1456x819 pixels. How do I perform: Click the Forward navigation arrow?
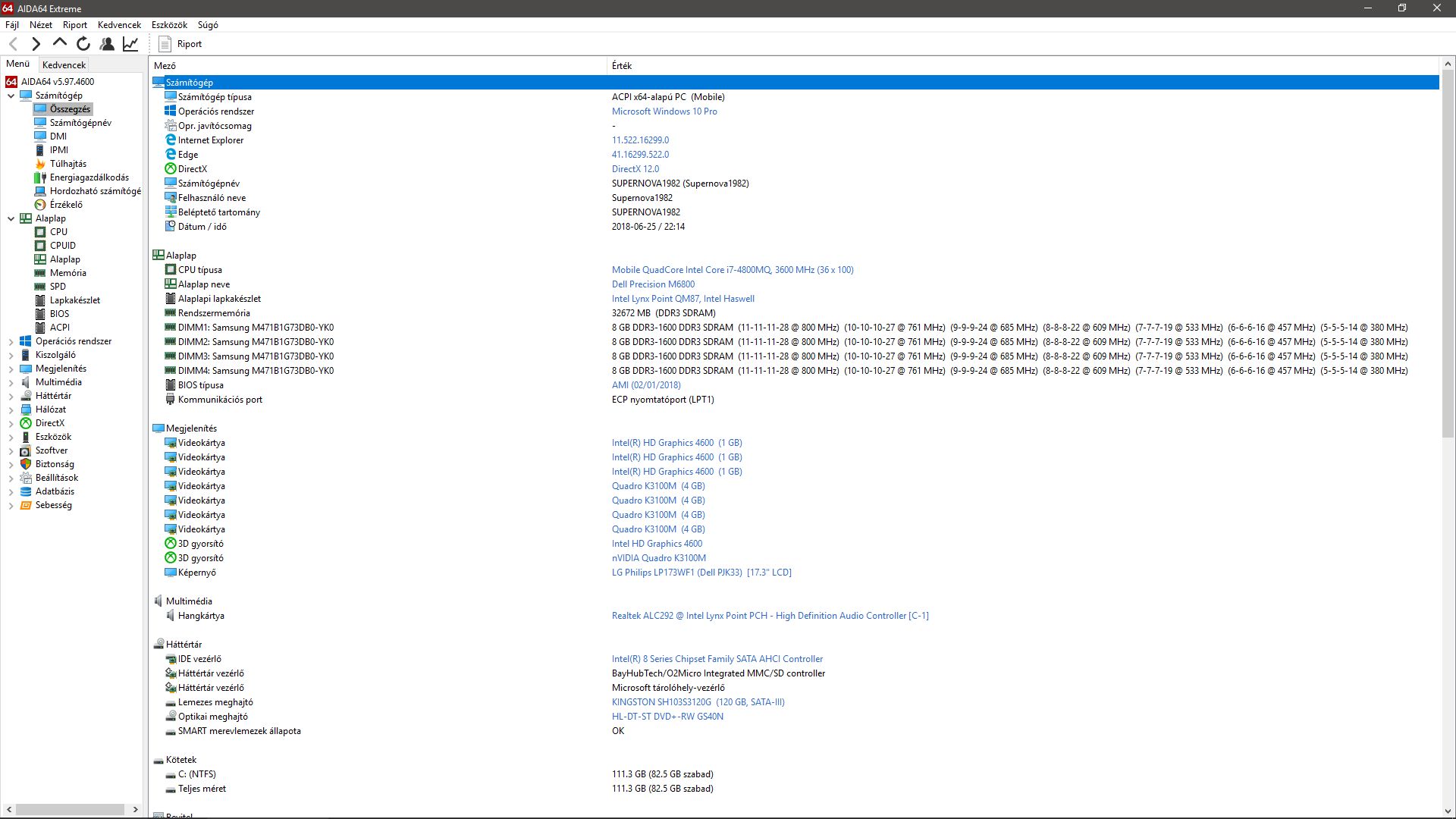pos(36,44)
